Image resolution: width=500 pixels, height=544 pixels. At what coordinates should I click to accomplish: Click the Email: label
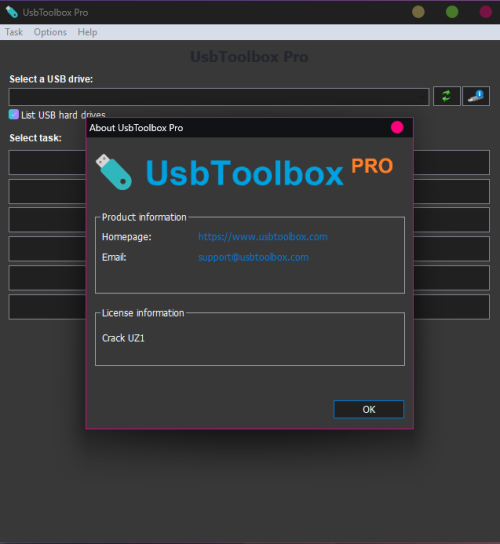click(114, 257)
